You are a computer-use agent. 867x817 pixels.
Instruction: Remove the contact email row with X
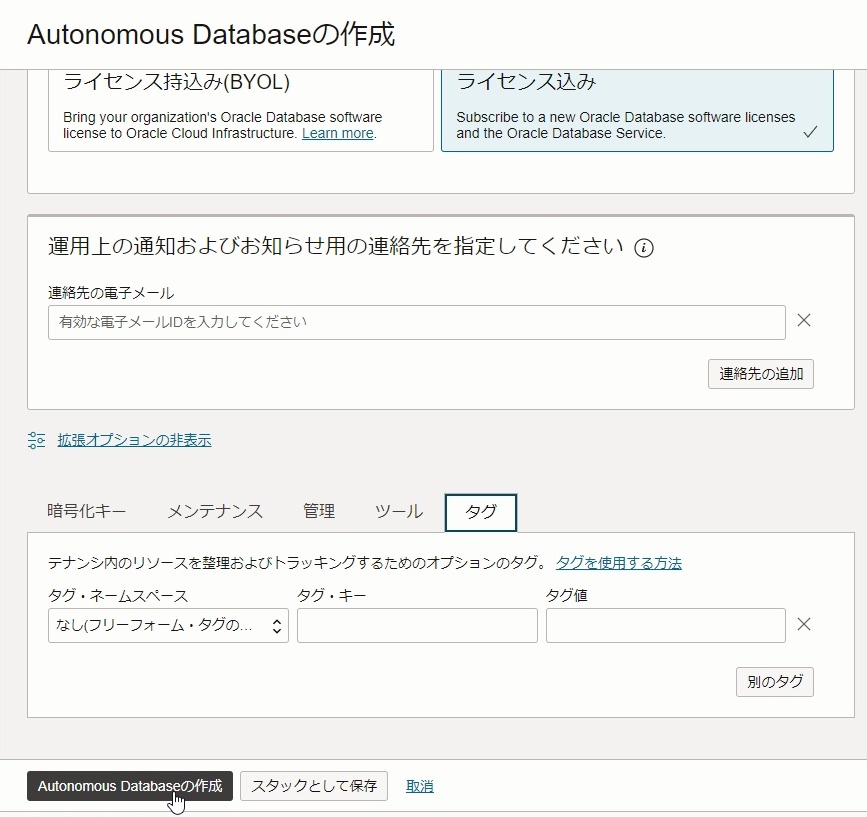tap(803, 320)
